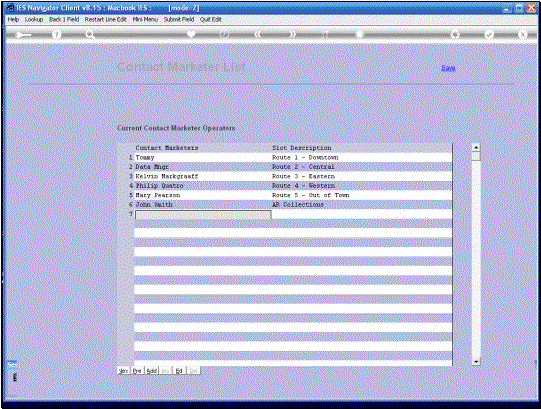Click the list scrollbar's up arrow
The image size is (541, 409).
click(x=476, y=147)
